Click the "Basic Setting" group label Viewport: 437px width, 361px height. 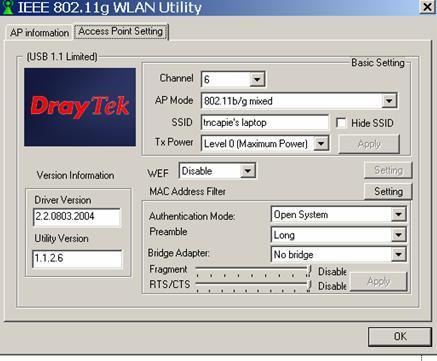pyautogui.click(x=378, y=63)
